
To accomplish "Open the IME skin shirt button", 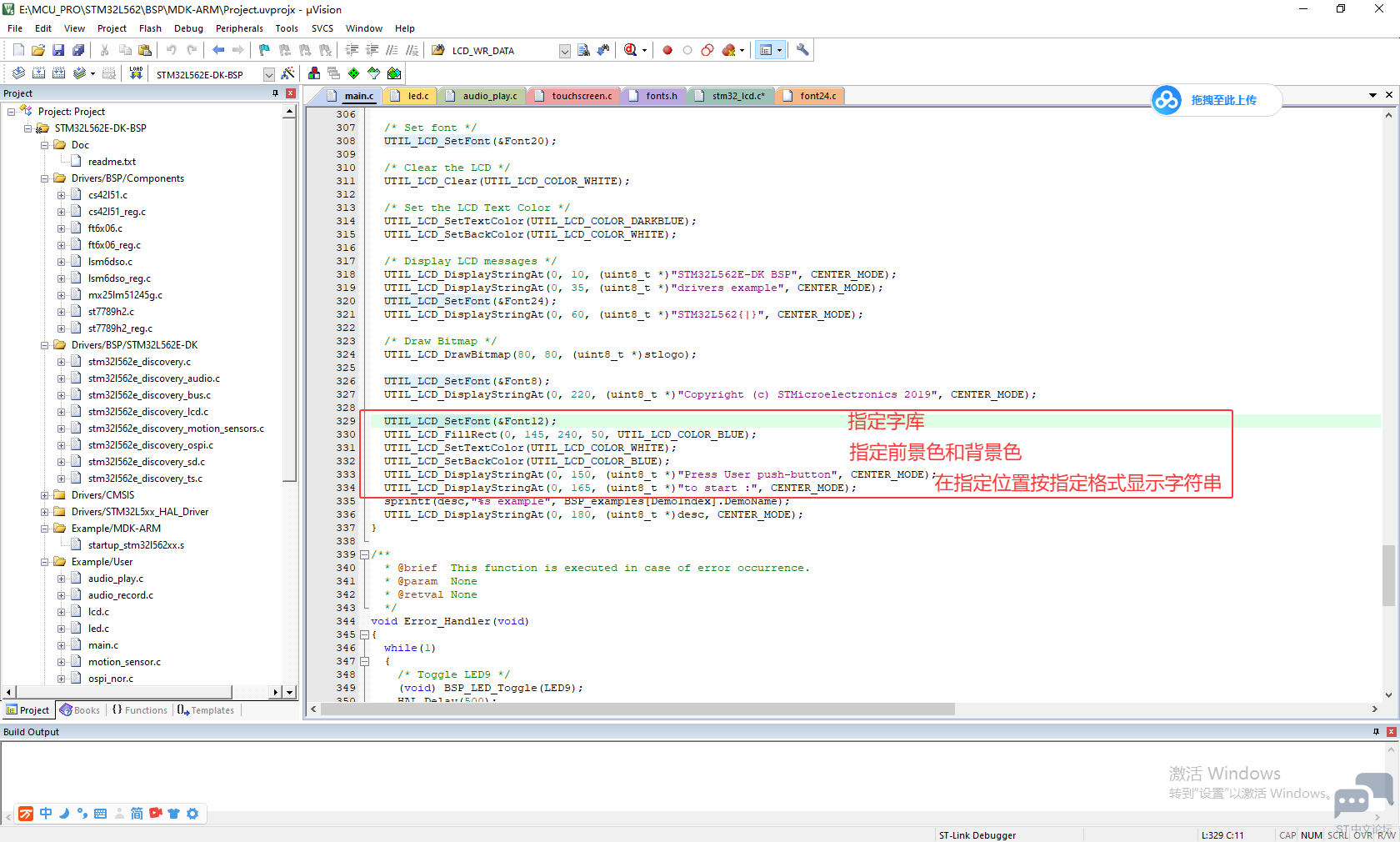I will point(174,814).
